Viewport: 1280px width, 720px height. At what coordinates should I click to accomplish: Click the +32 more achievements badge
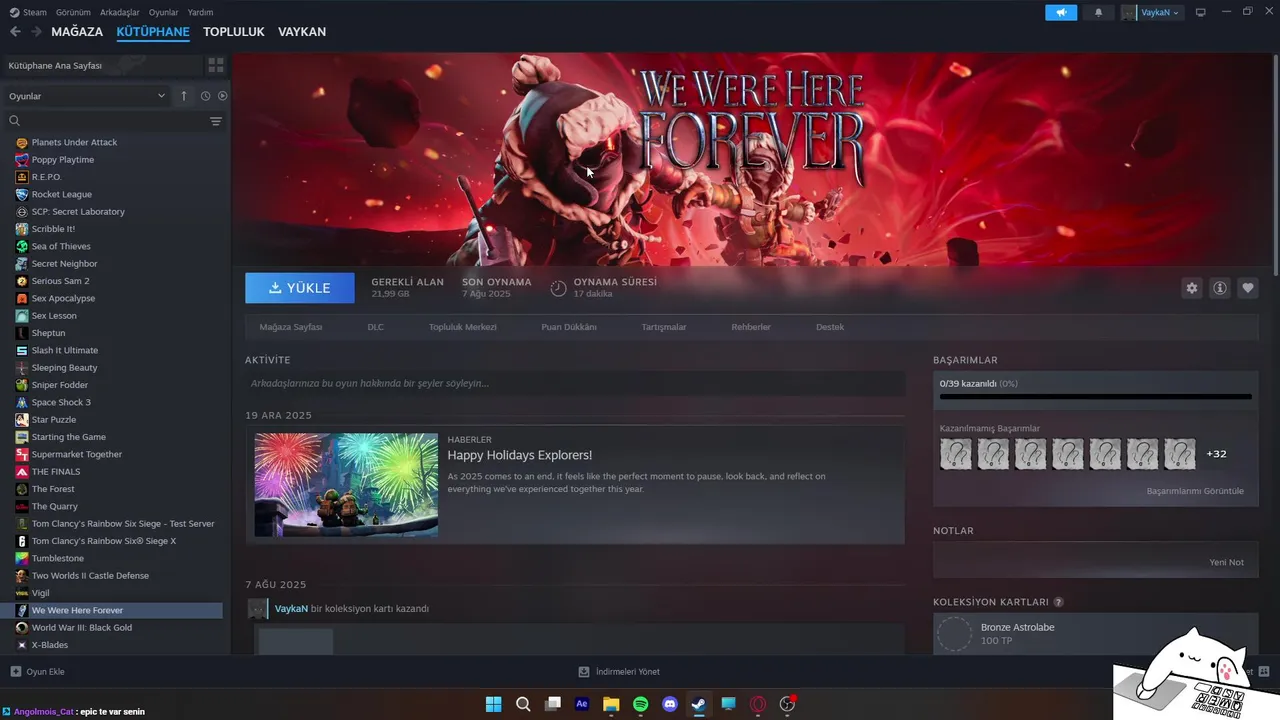pyautogui.click(x=1216, y=454)
